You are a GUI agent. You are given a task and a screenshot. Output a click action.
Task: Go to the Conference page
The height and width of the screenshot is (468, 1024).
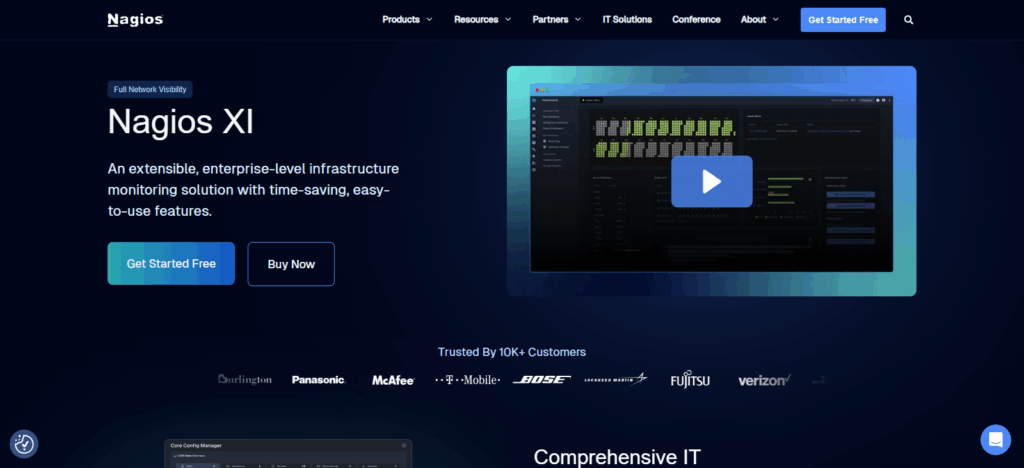696,19
